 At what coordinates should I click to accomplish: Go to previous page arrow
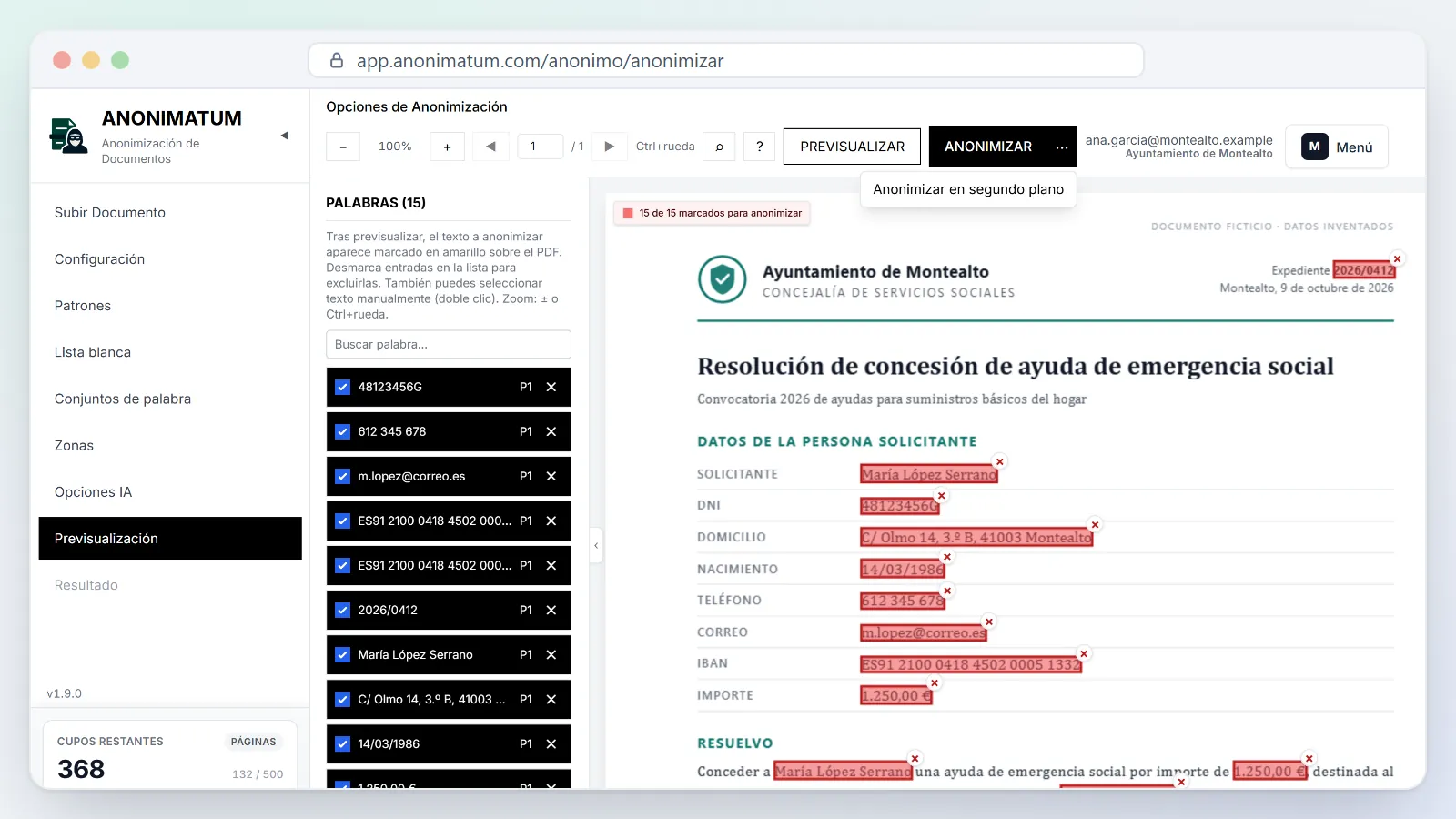[491, 147]
